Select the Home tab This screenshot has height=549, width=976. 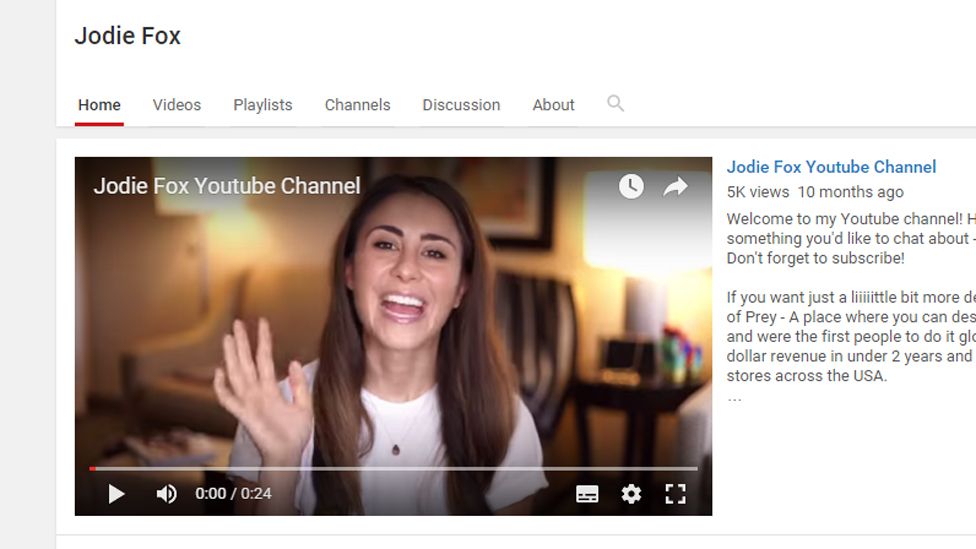pyautogui.click(x=99, y=105)
